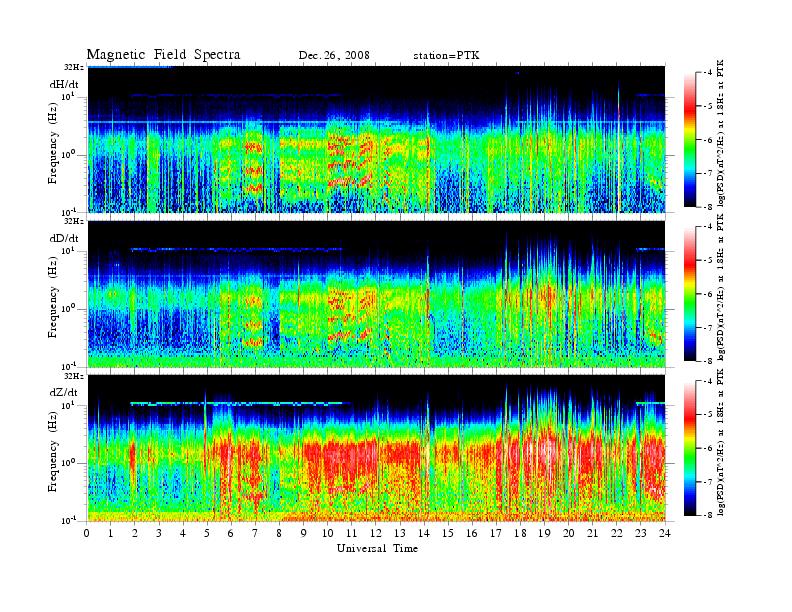Click the 'station=PTK' label
The image size is (792, 612).
447,56
